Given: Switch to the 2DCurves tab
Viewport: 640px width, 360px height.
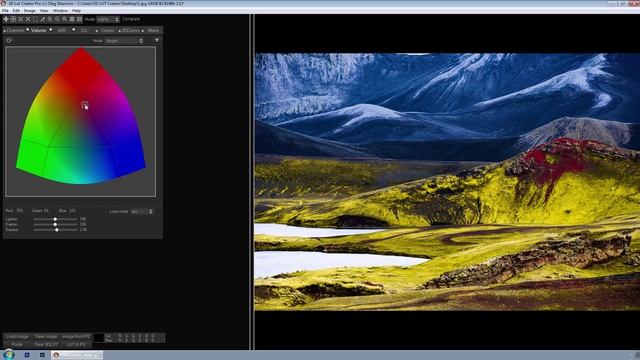Looking at the screenshot, I should point(131,31).
